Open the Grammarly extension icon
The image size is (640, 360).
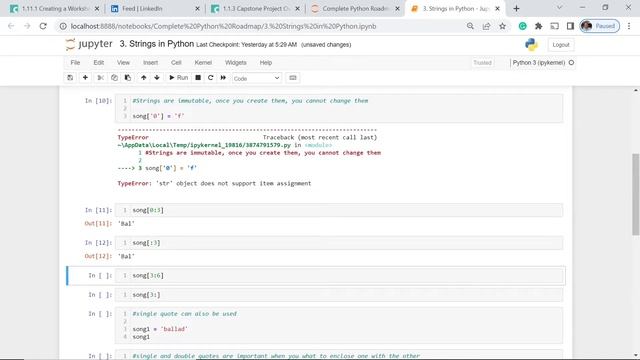tap(522, 26)
